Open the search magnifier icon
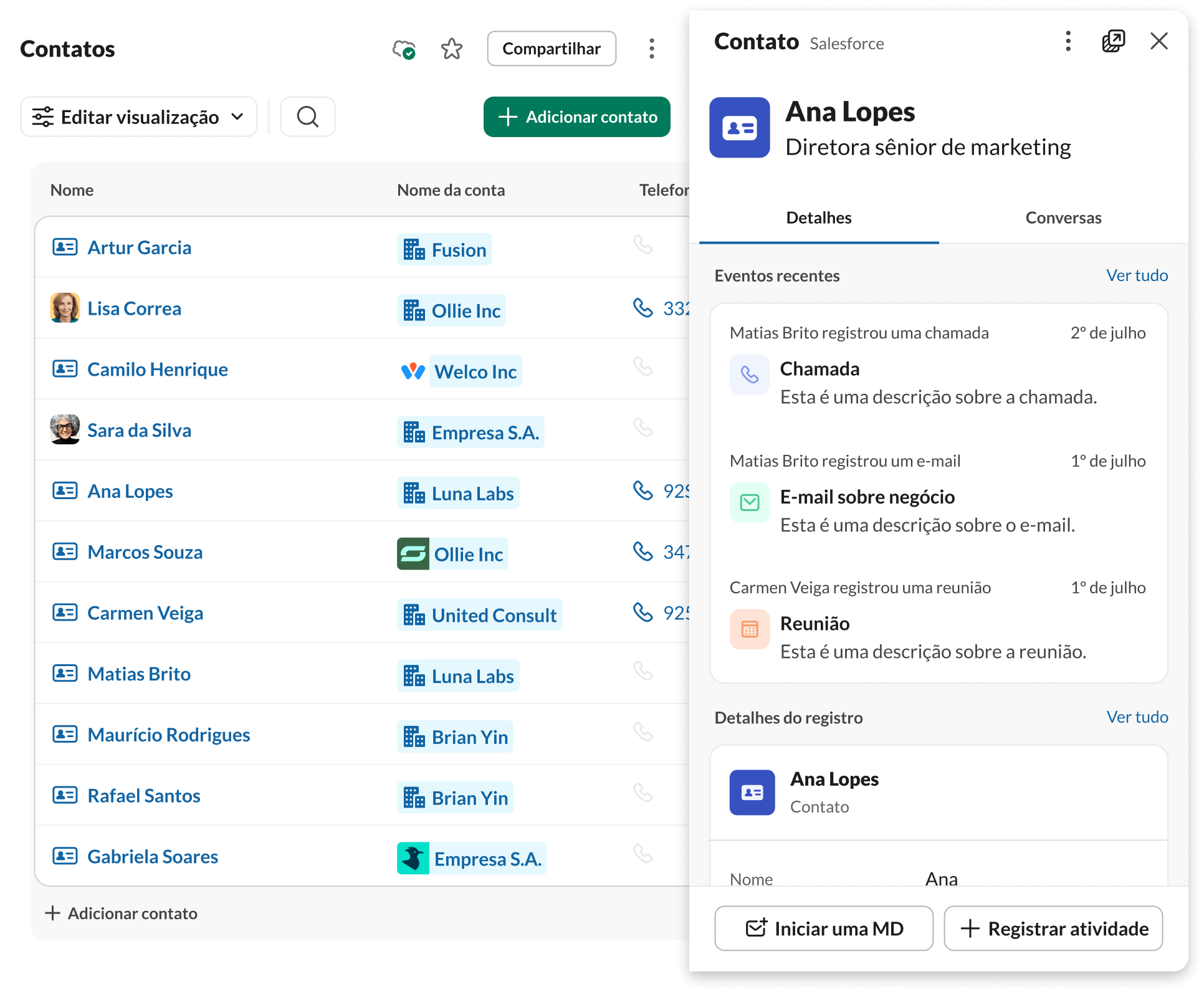The height and width of the screenshot is (992, 1204). 308,117
